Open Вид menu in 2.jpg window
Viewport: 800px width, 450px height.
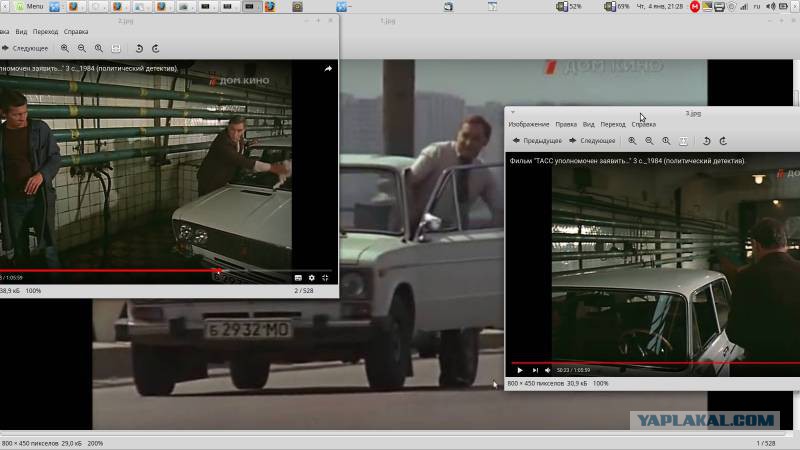tap(21, 32)
